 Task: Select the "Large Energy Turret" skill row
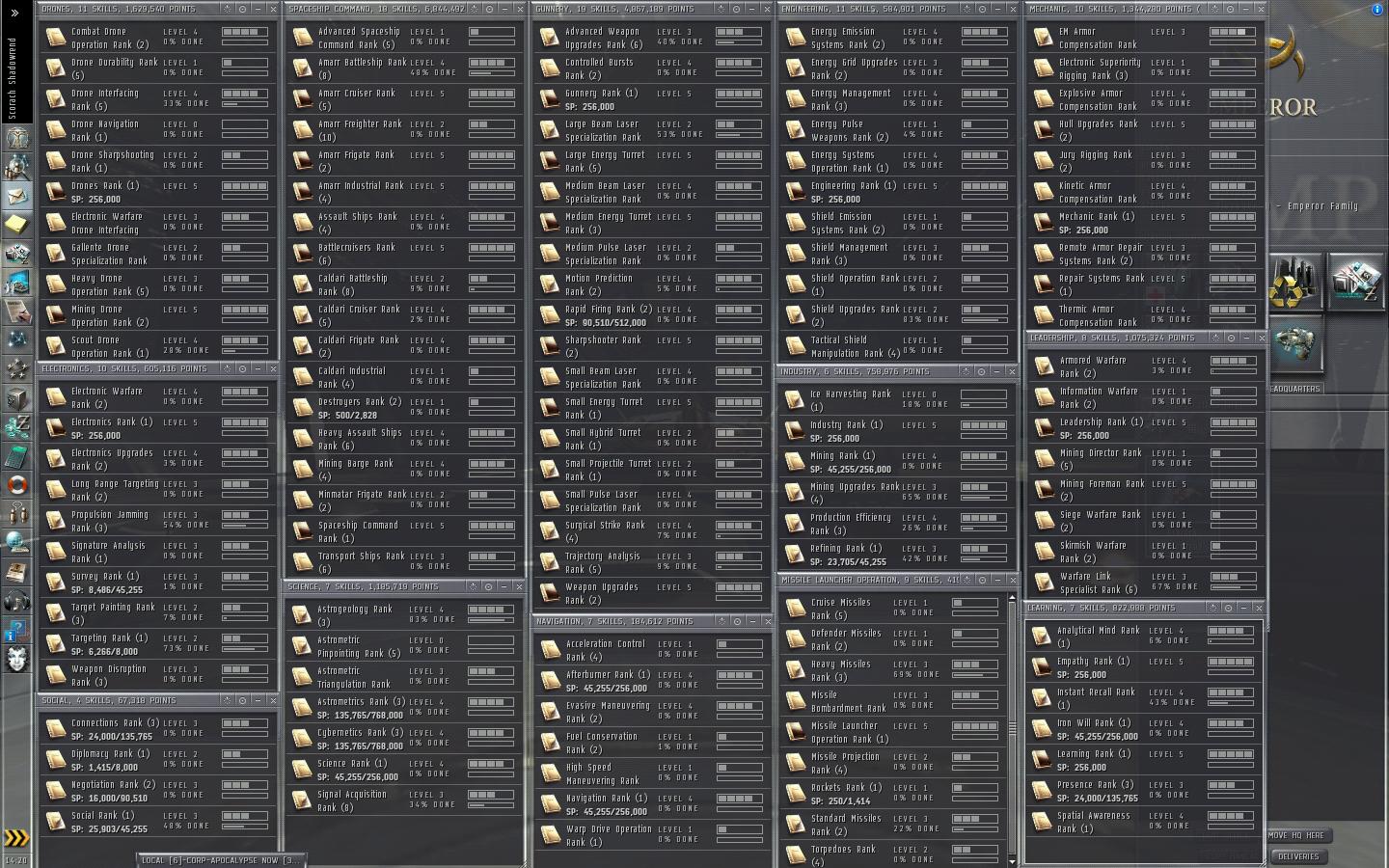pyautogui.click(x=651, y=161)
